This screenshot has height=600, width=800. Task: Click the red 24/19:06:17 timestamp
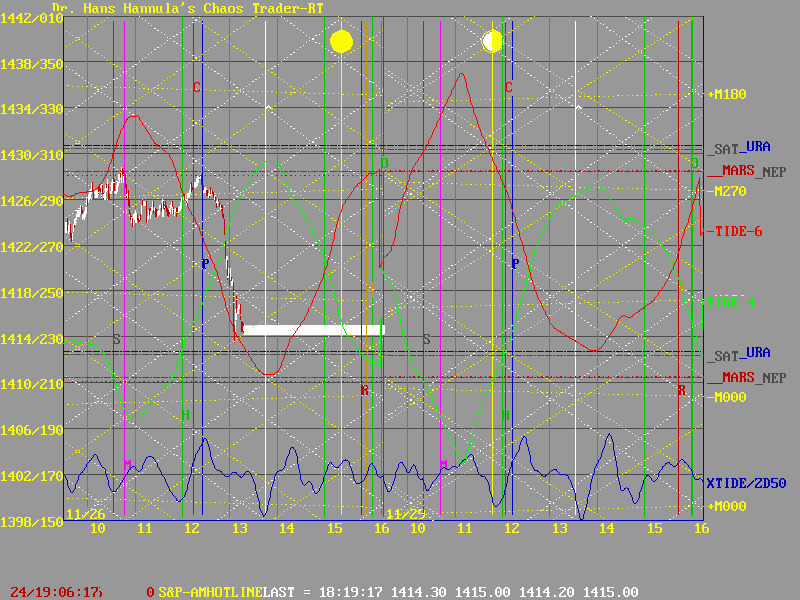[56, 592]
